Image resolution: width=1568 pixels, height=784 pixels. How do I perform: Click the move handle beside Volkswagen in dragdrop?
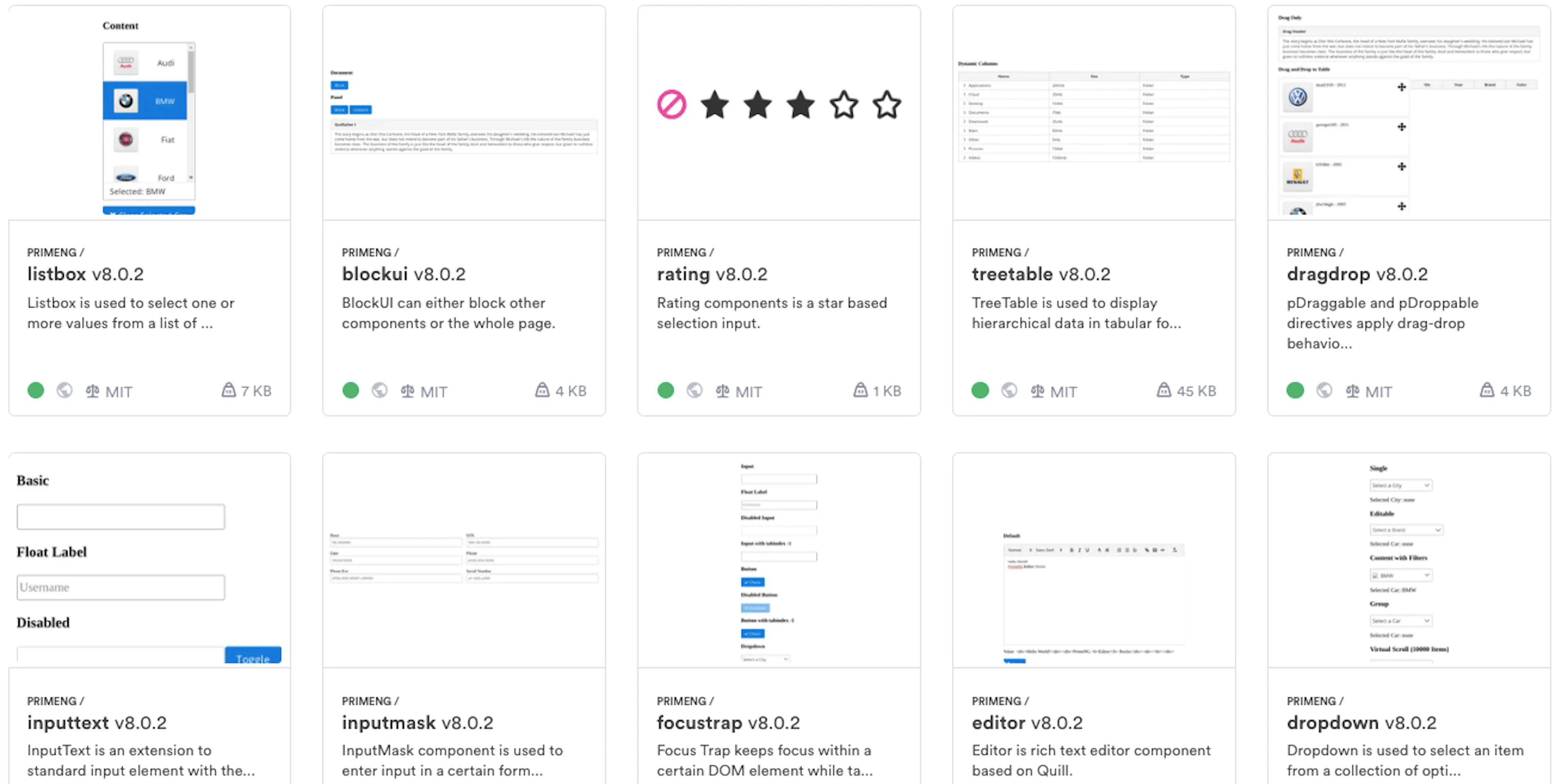tap(1402, 88)
